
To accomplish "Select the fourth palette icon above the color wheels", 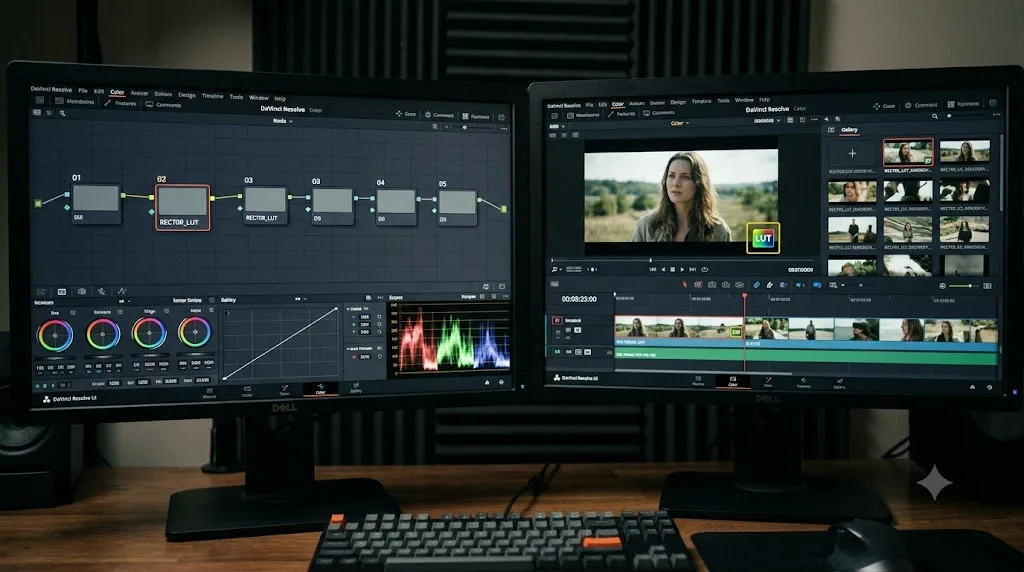I will pyautogui.click(x=101, y=291).
